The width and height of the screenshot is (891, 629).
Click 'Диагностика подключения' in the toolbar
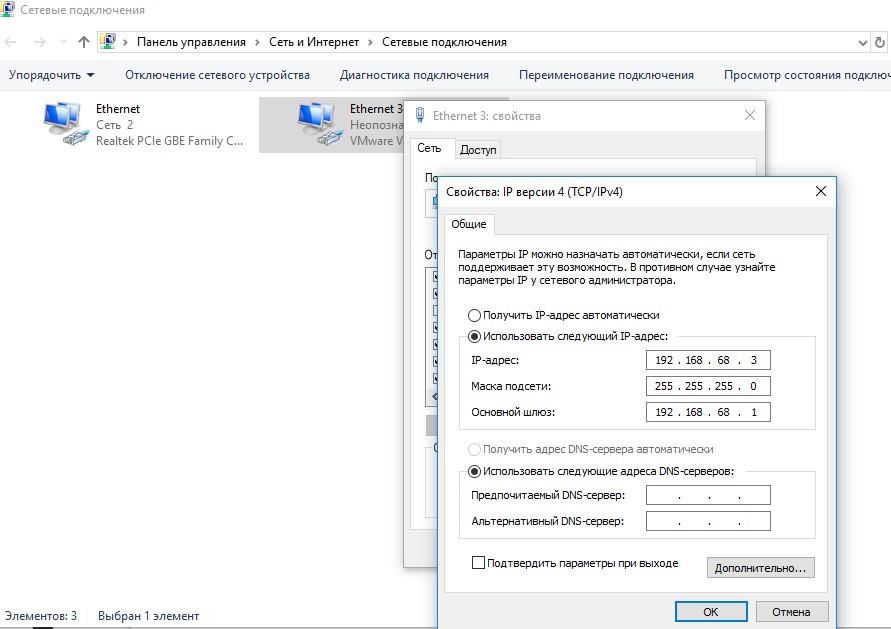click(414, 75)
